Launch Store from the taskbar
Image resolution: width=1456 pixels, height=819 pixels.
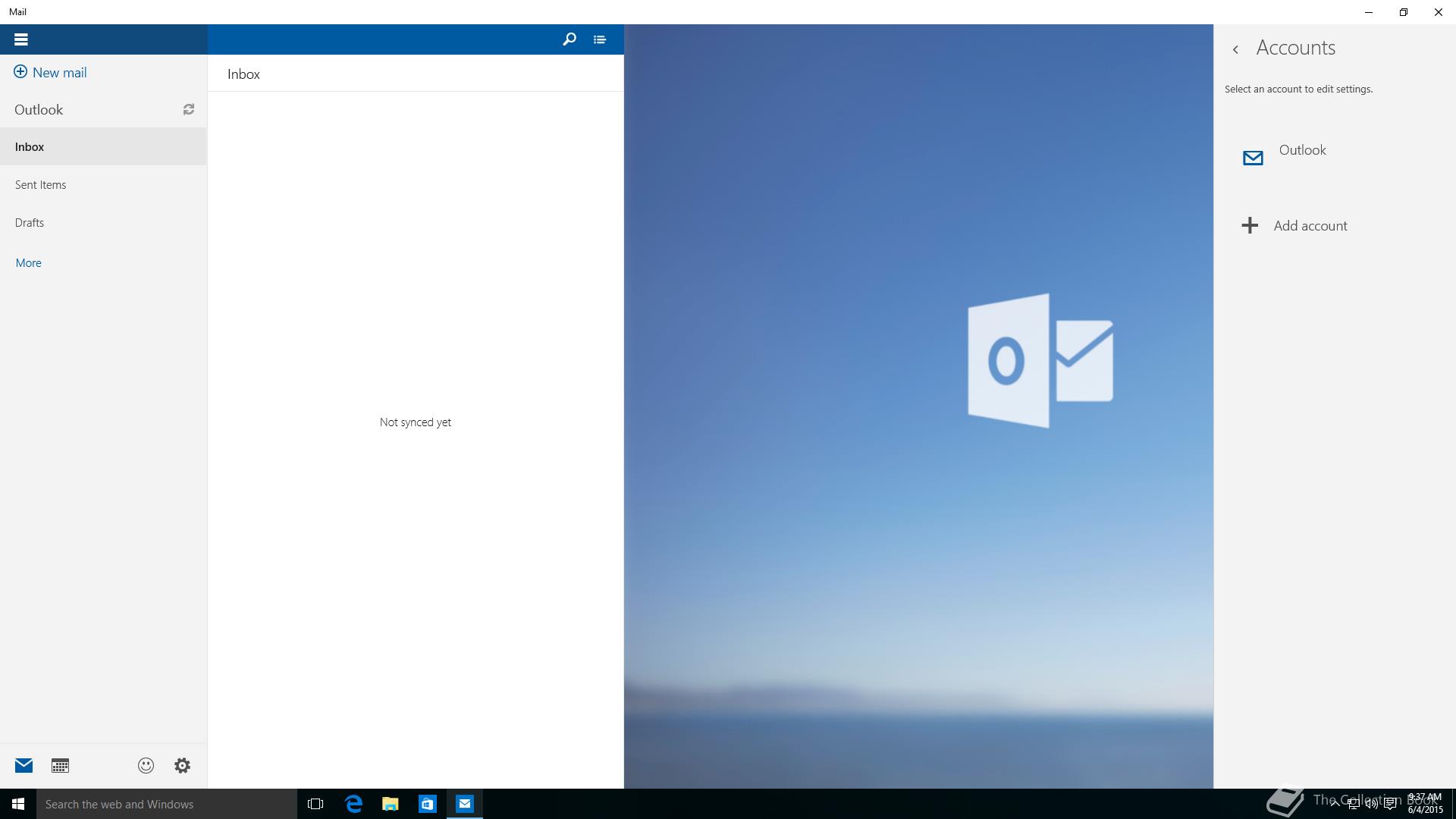click(x=428, y=804)
